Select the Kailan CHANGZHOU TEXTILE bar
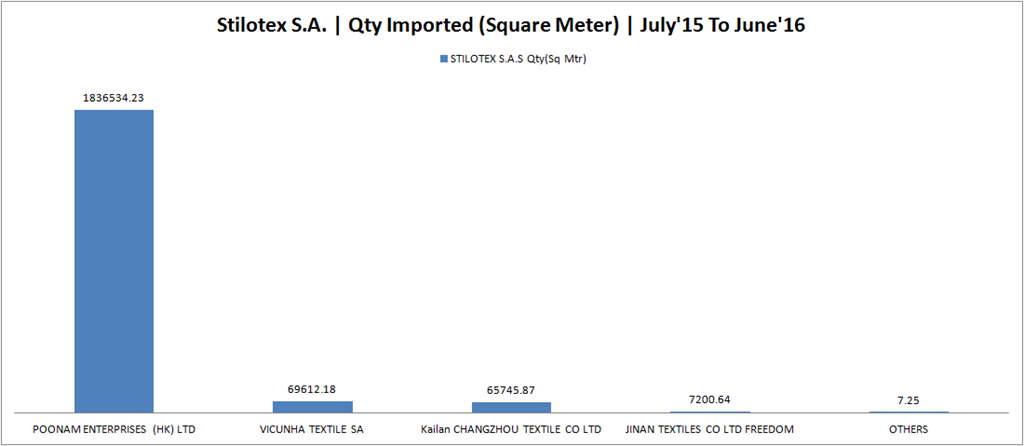Screen dimensions: 1024x446 (511, 407)
